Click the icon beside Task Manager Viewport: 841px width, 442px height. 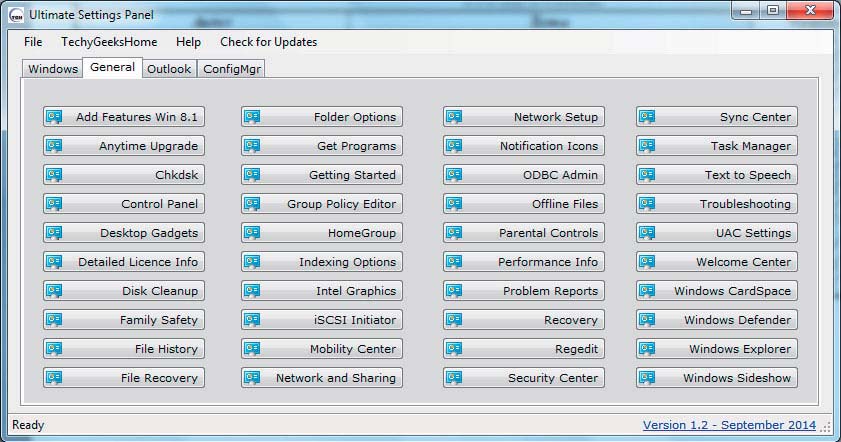[x=647, y=145]
